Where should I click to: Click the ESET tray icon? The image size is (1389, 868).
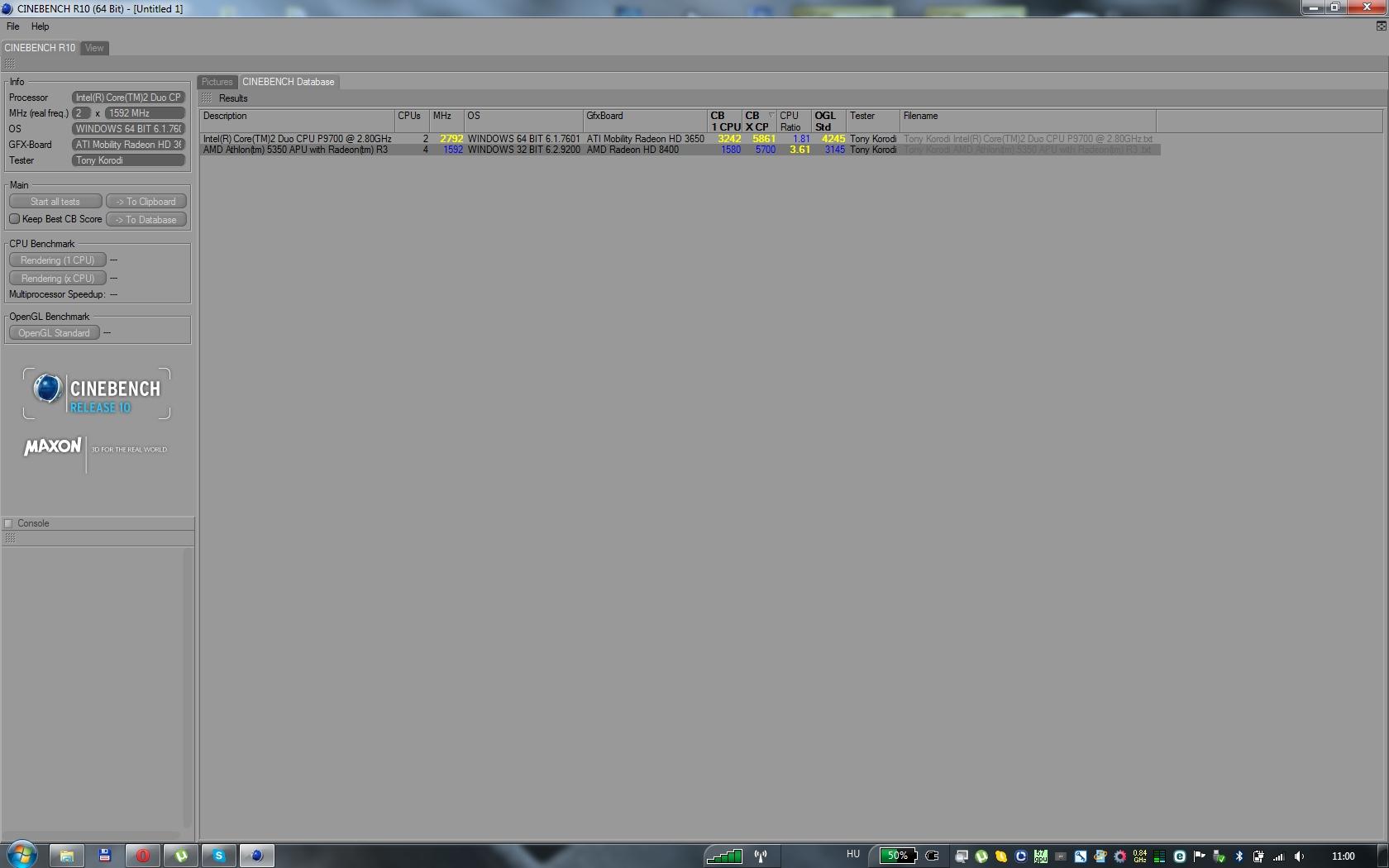[1180, 856]
